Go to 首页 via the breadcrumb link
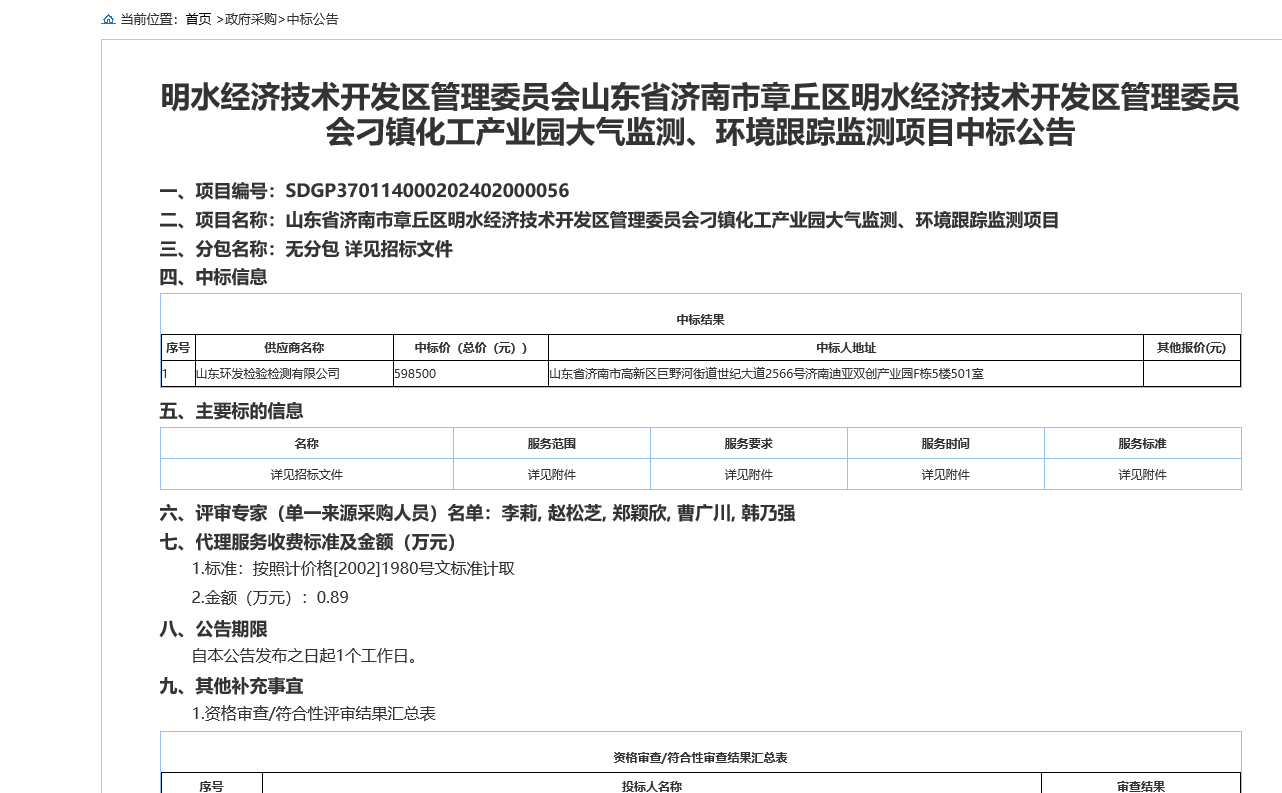The width and height of the screenshot is (1282, 793). pyautogui.click(x=198, y=19)
